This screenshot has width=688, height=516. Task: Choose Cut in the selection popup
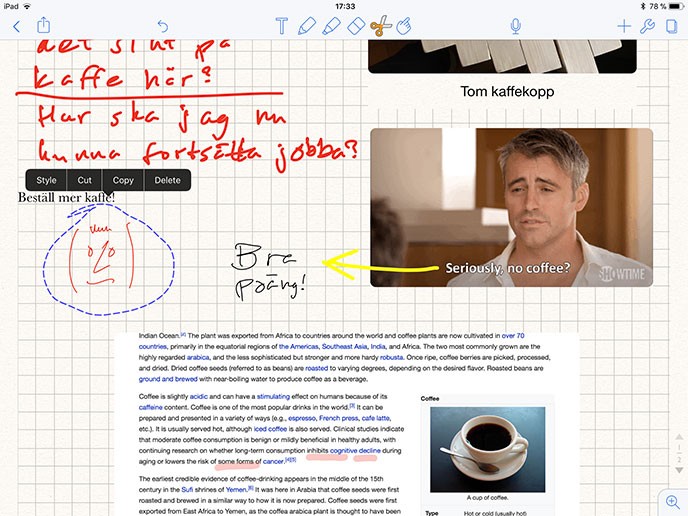point(84,180)
